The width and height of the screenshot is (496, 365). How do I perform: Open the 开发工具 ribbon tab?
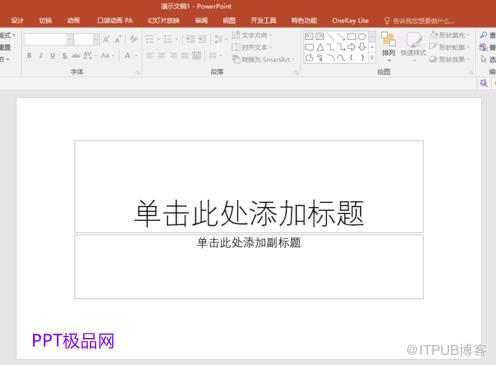[263, 21]
